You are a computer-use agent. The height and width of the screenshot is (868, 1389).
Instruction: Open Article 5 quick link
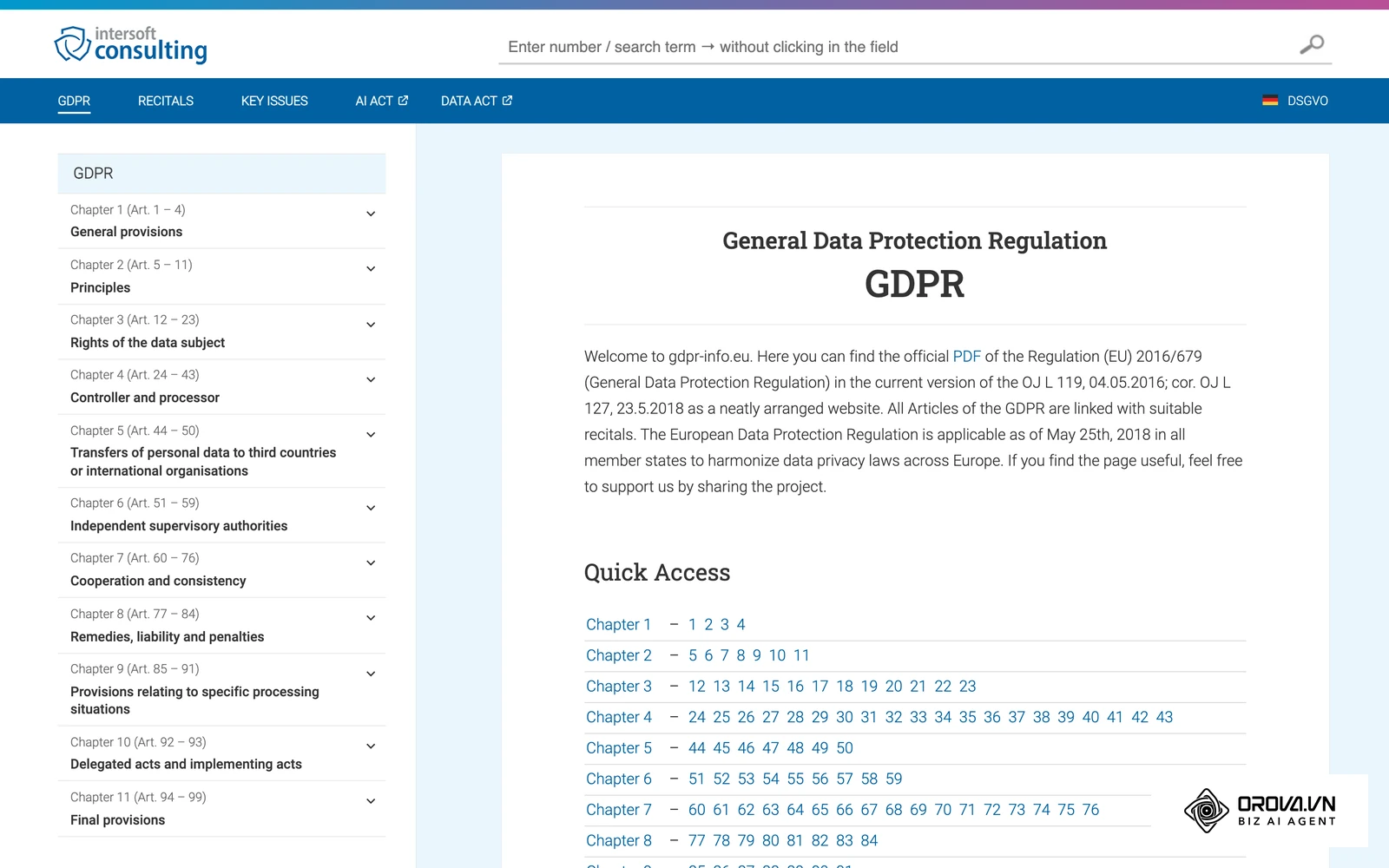(x=693, y=655)
